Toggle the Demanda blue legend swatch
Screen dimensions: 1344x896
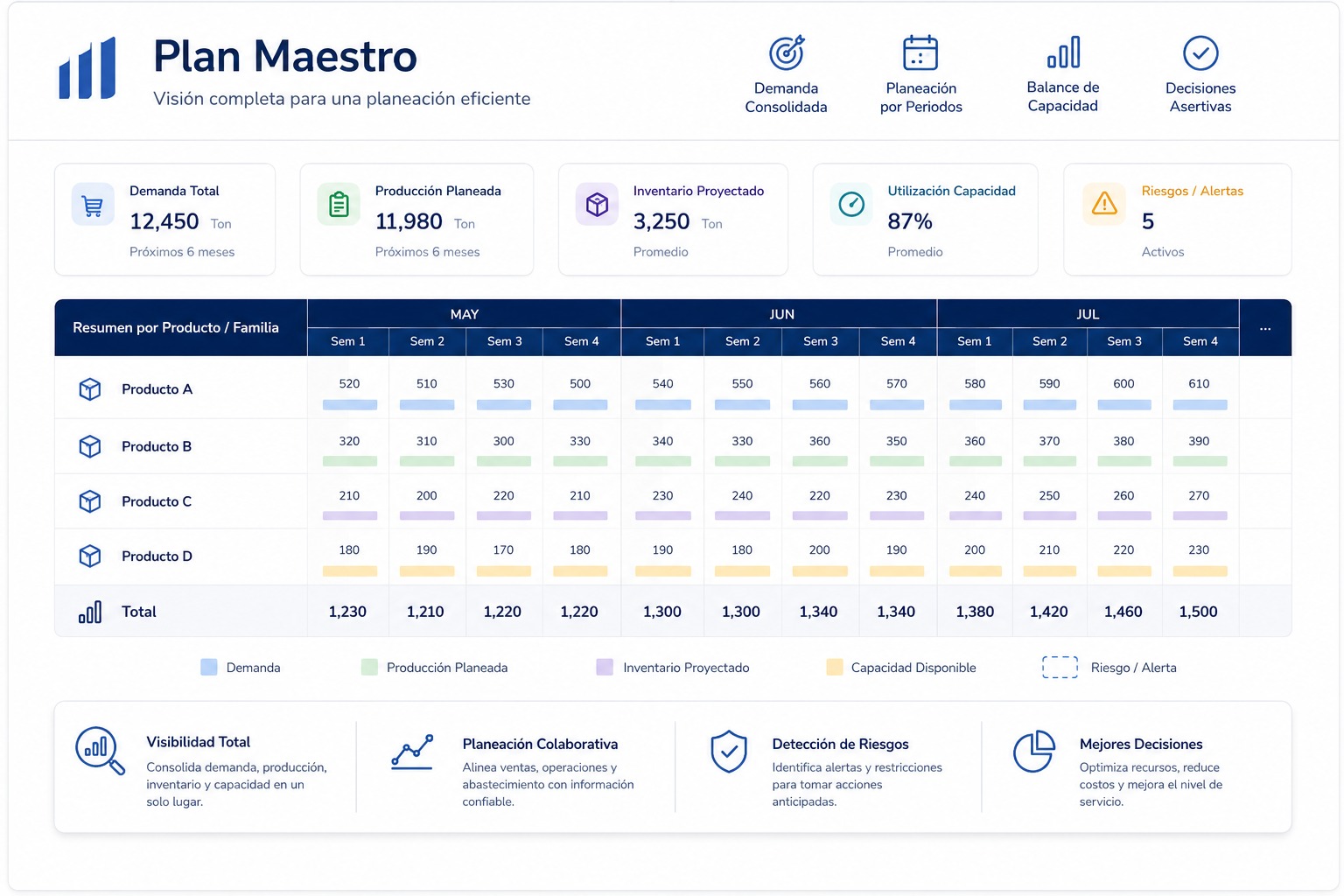pyautogui.click(x=209, y=667)
